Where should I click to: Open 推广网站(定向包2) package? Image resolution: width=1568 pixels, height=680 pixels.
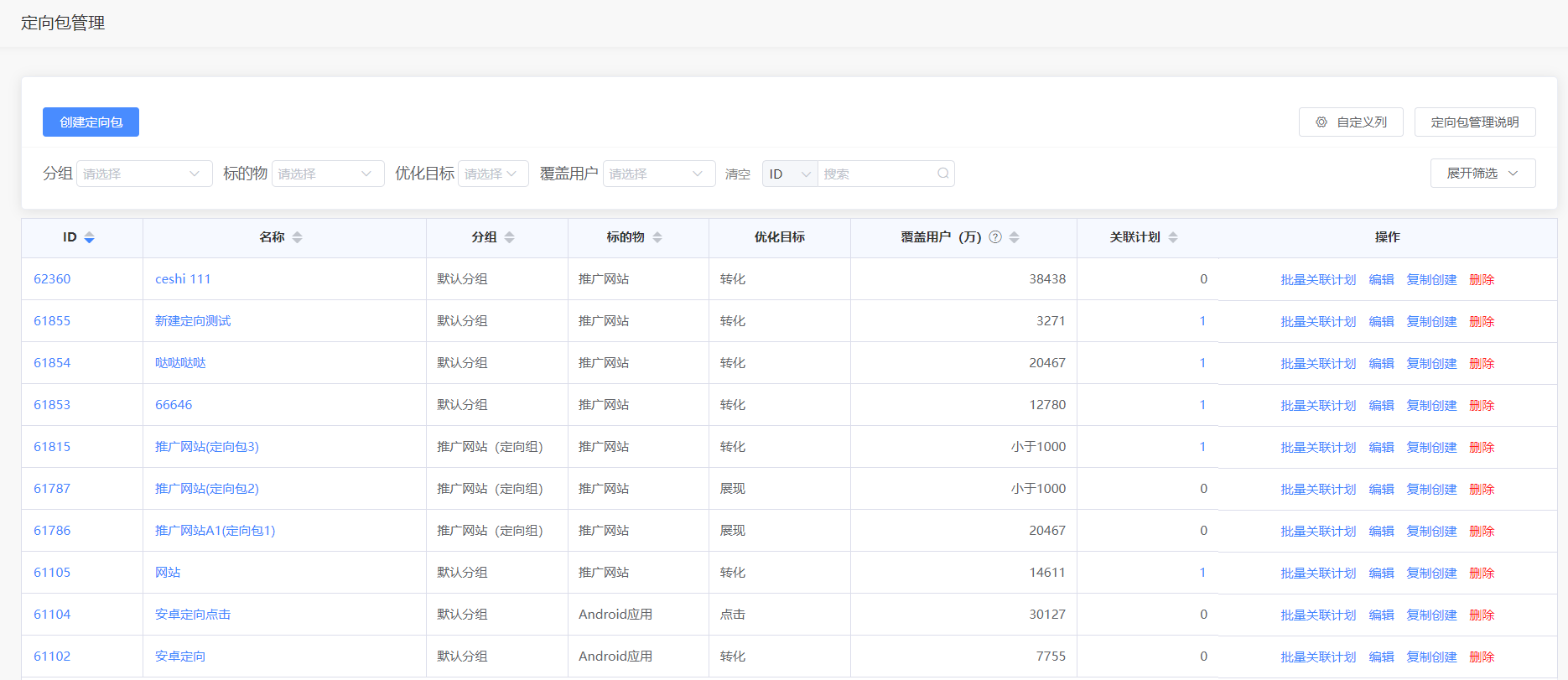pos(207,489)
